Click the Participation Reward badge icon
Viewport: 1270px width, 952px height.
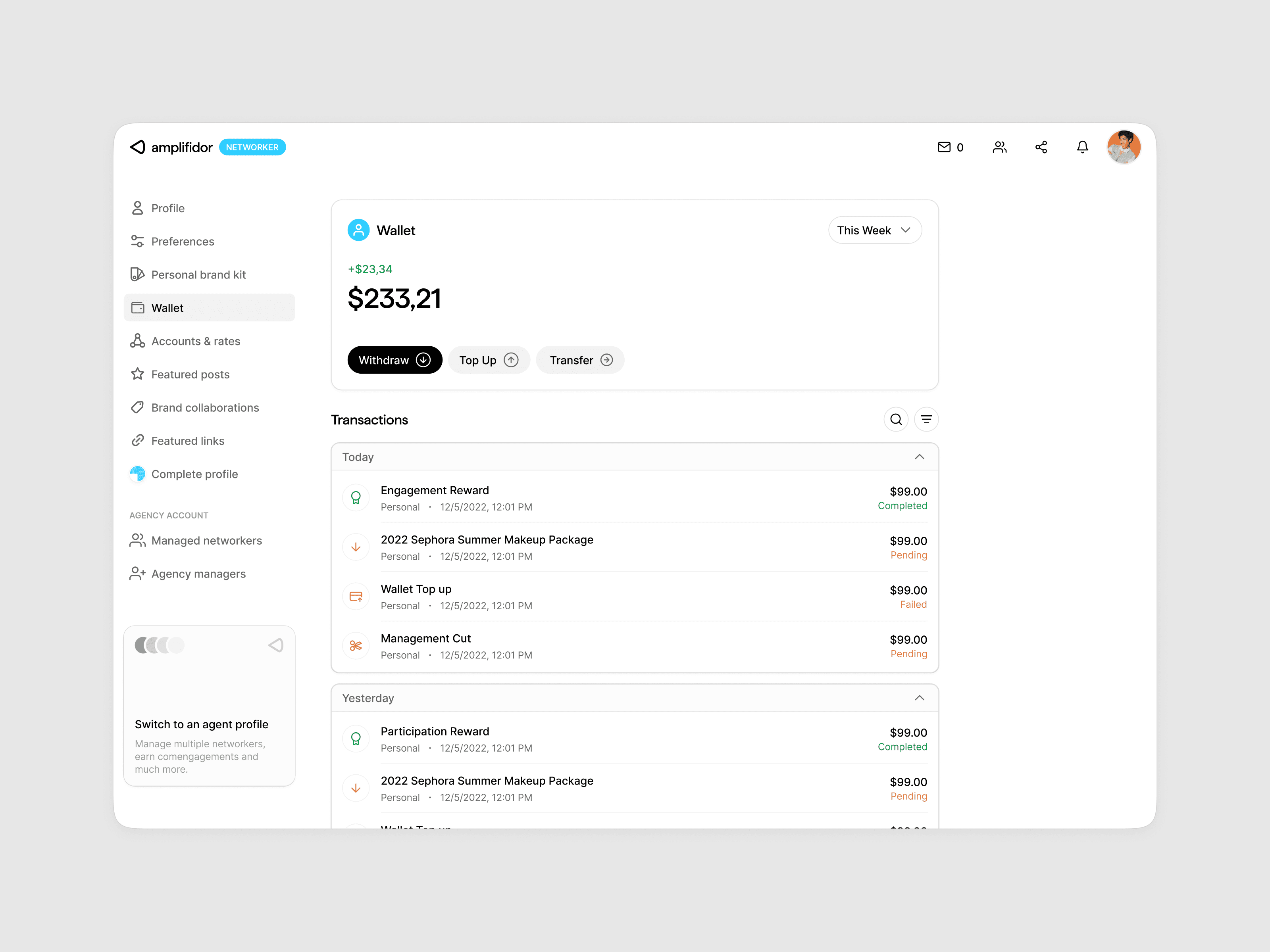coord(356,739)
